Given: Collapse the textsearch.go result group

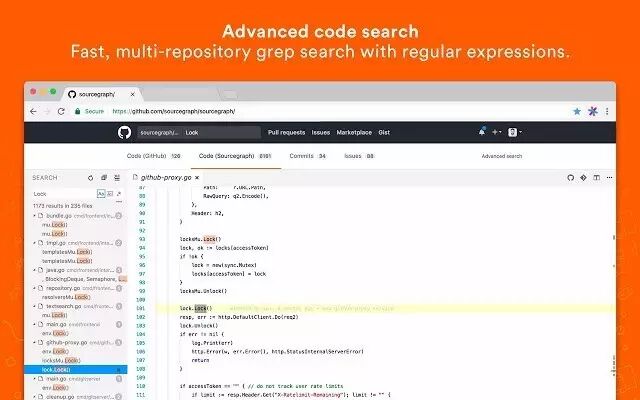Looking at the screenshot, I should 34,306.
